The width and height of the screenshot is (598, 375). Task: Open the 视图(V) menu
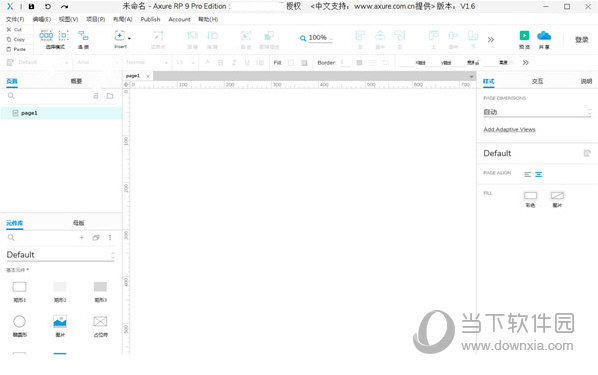click(69, 19)
